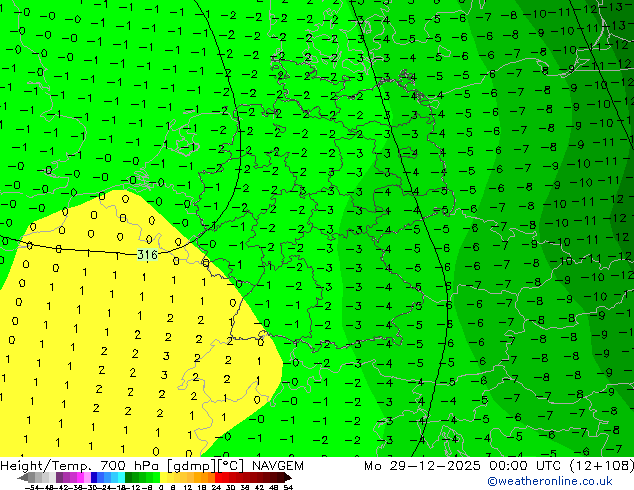Click the cyan legend swatch near -18
This screenshot has width=634, height=490.
(121, 478)
